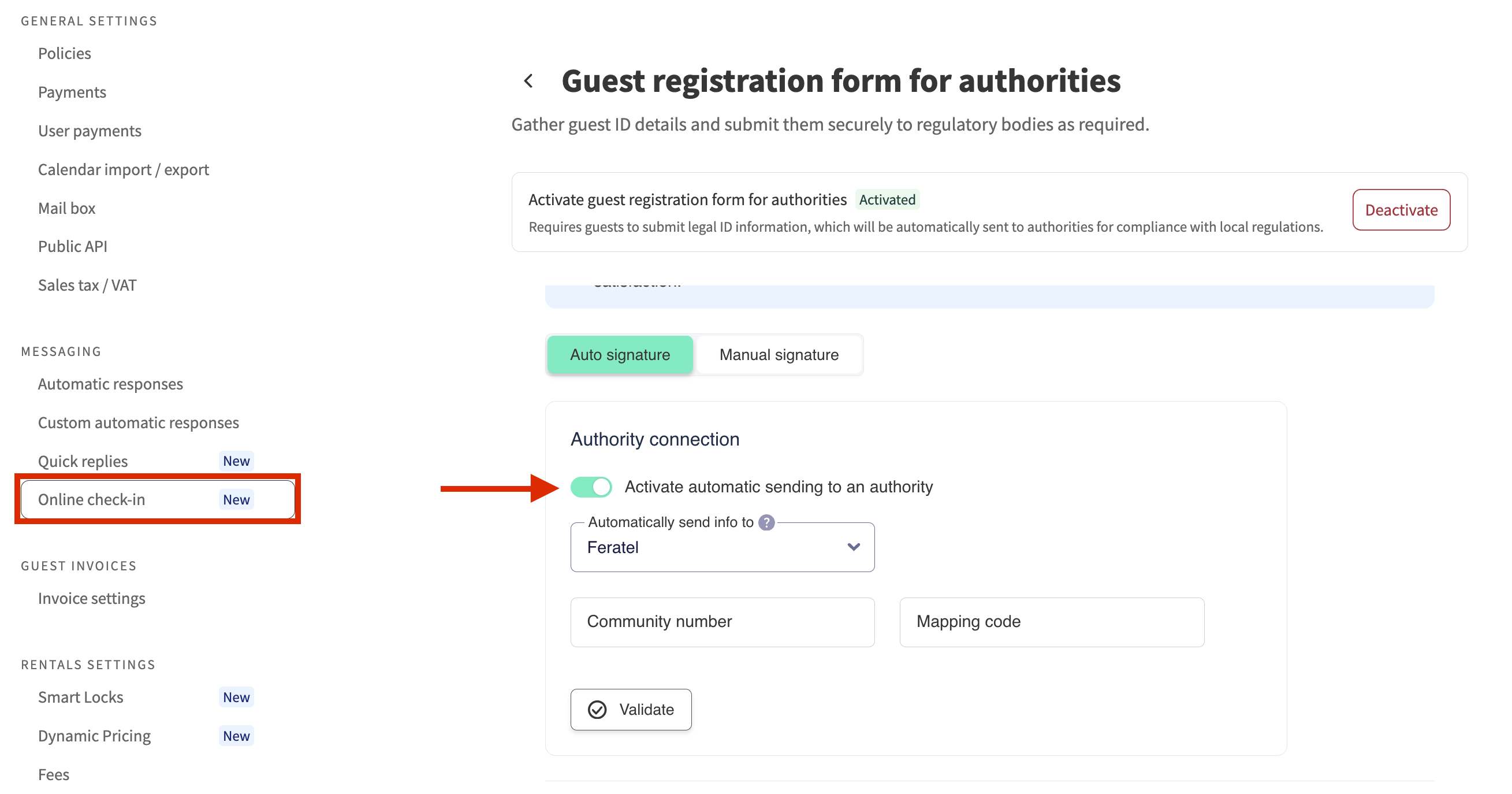
Task: Go to Policies settings
Action: click(x=65, y=53)
